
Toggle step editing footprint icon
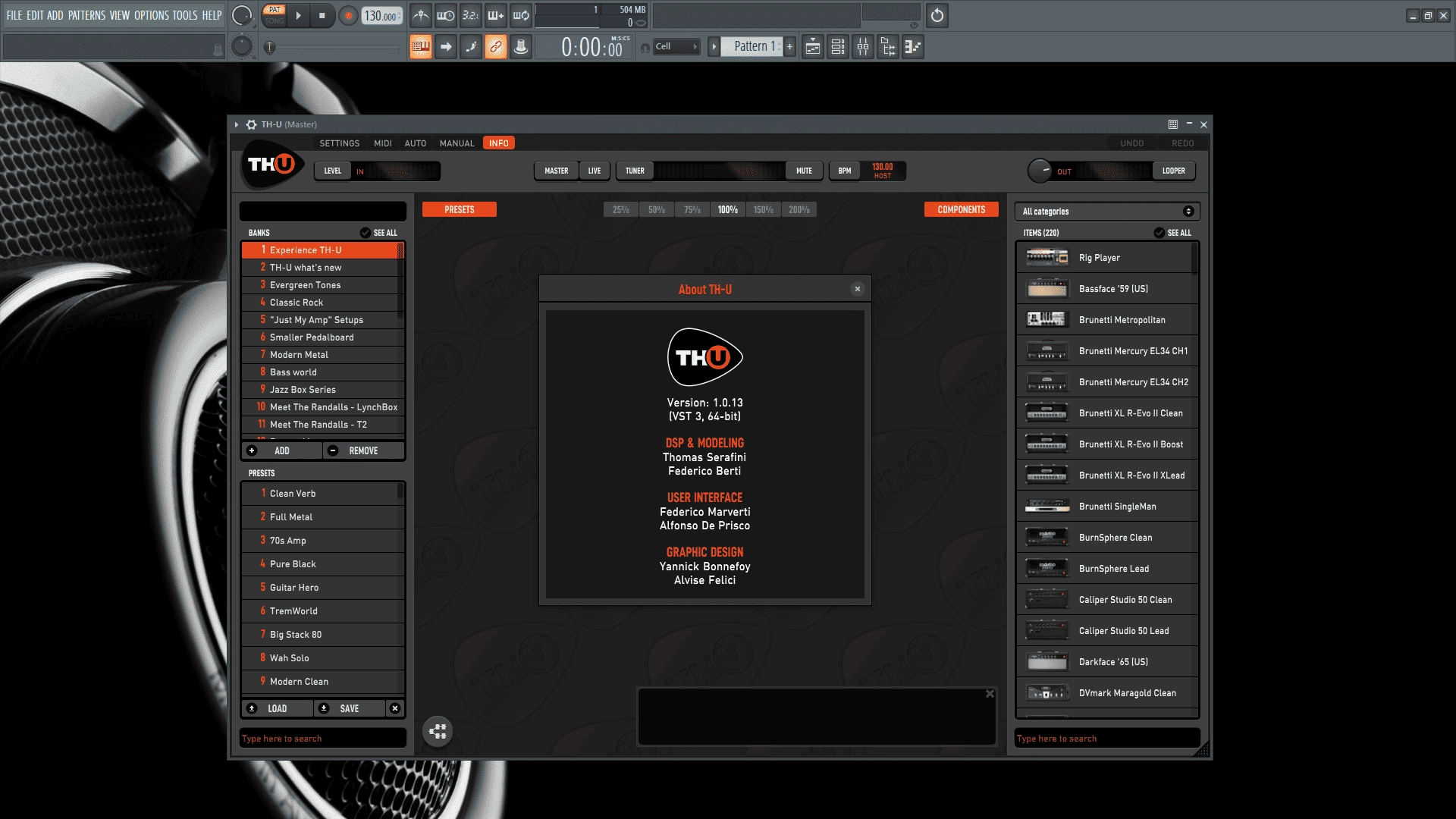[471, 47]
